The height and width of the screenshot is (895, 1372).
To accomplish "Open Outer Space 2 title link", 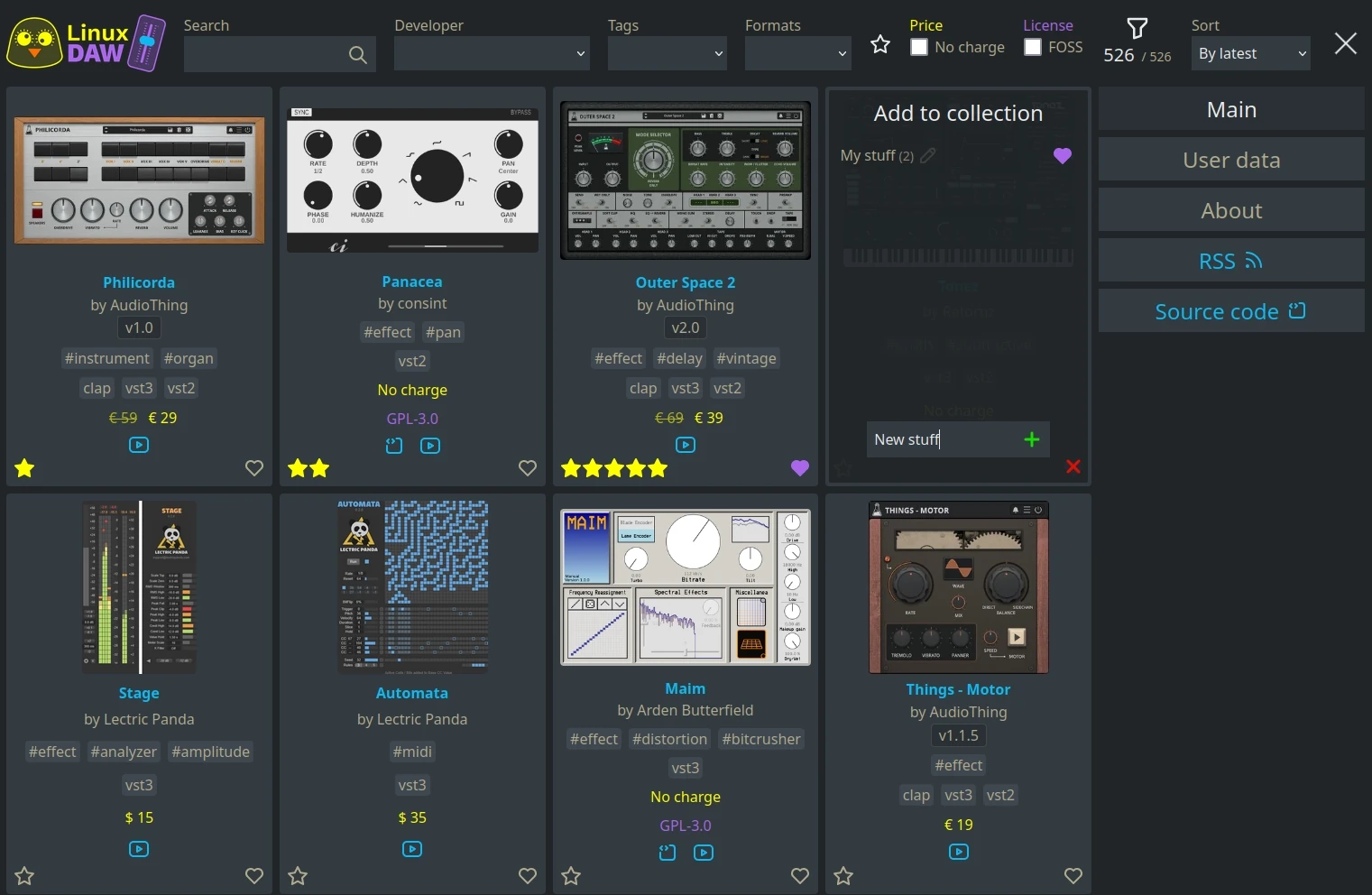I will click(686, 282).
